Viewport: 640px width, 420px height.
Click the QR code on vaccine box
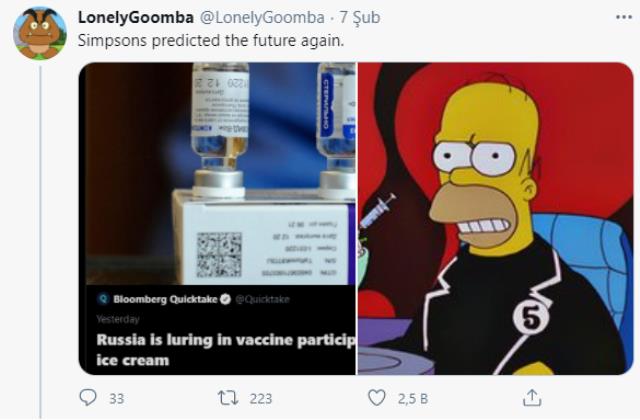(x=219, y=255)
